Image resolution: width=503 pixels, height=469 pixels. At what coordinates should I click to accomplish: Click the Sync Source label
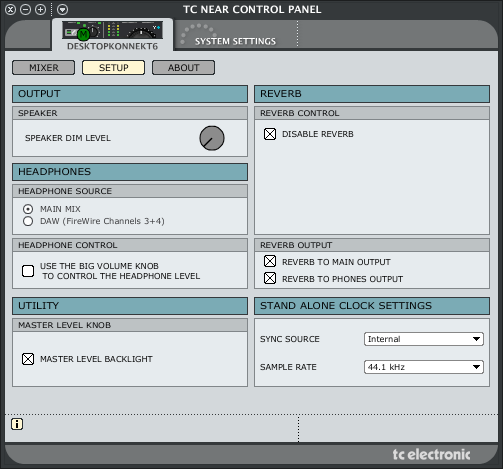(x=290, y=339)
